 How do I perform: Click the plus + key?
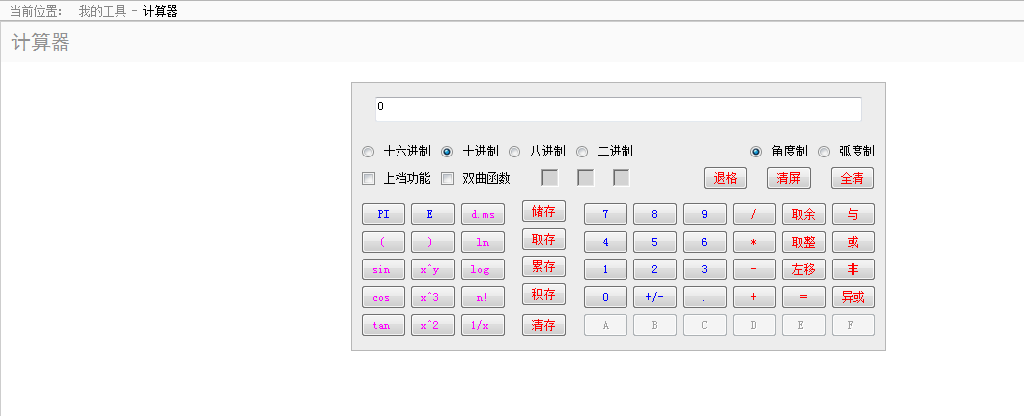click(754, 297)
